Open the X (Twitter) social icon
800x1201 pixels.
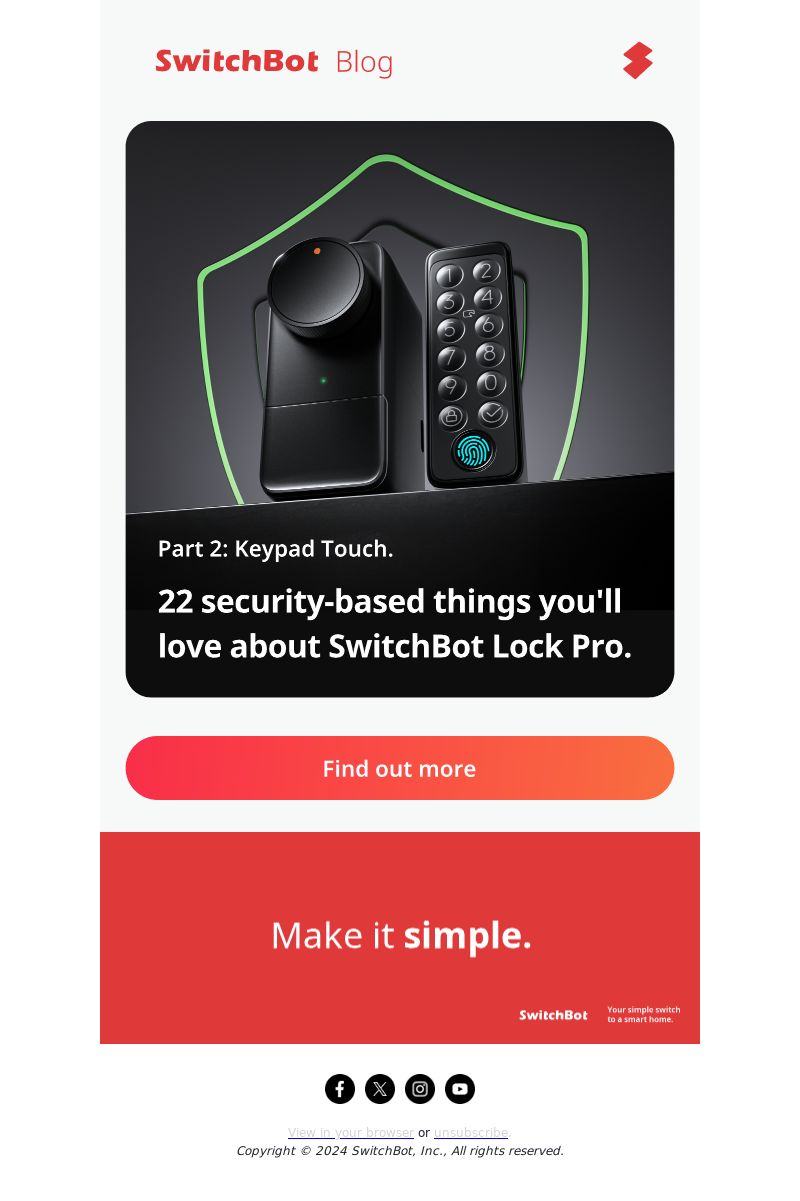[x=380, y=1089]
